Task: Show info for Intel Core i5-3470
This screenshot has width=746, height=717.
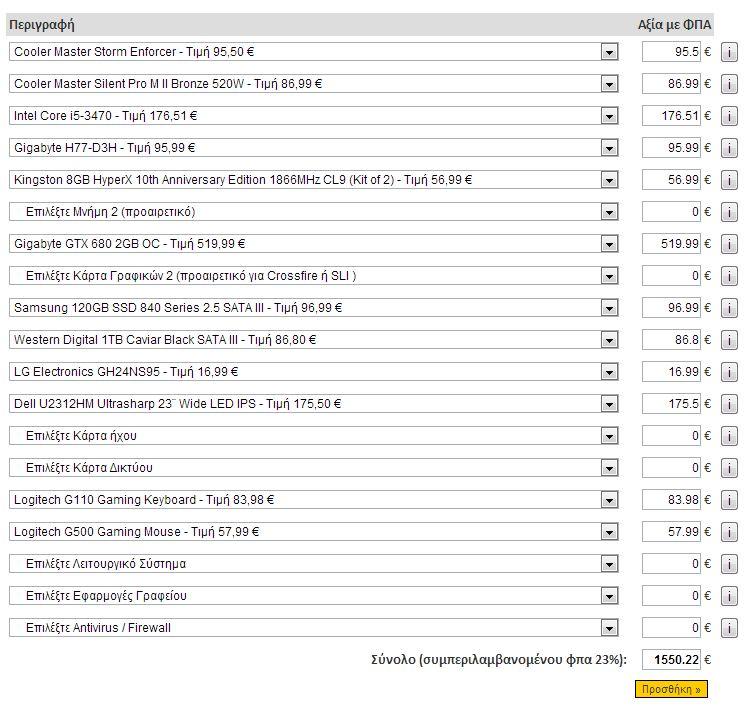Action: coord(729,116)
